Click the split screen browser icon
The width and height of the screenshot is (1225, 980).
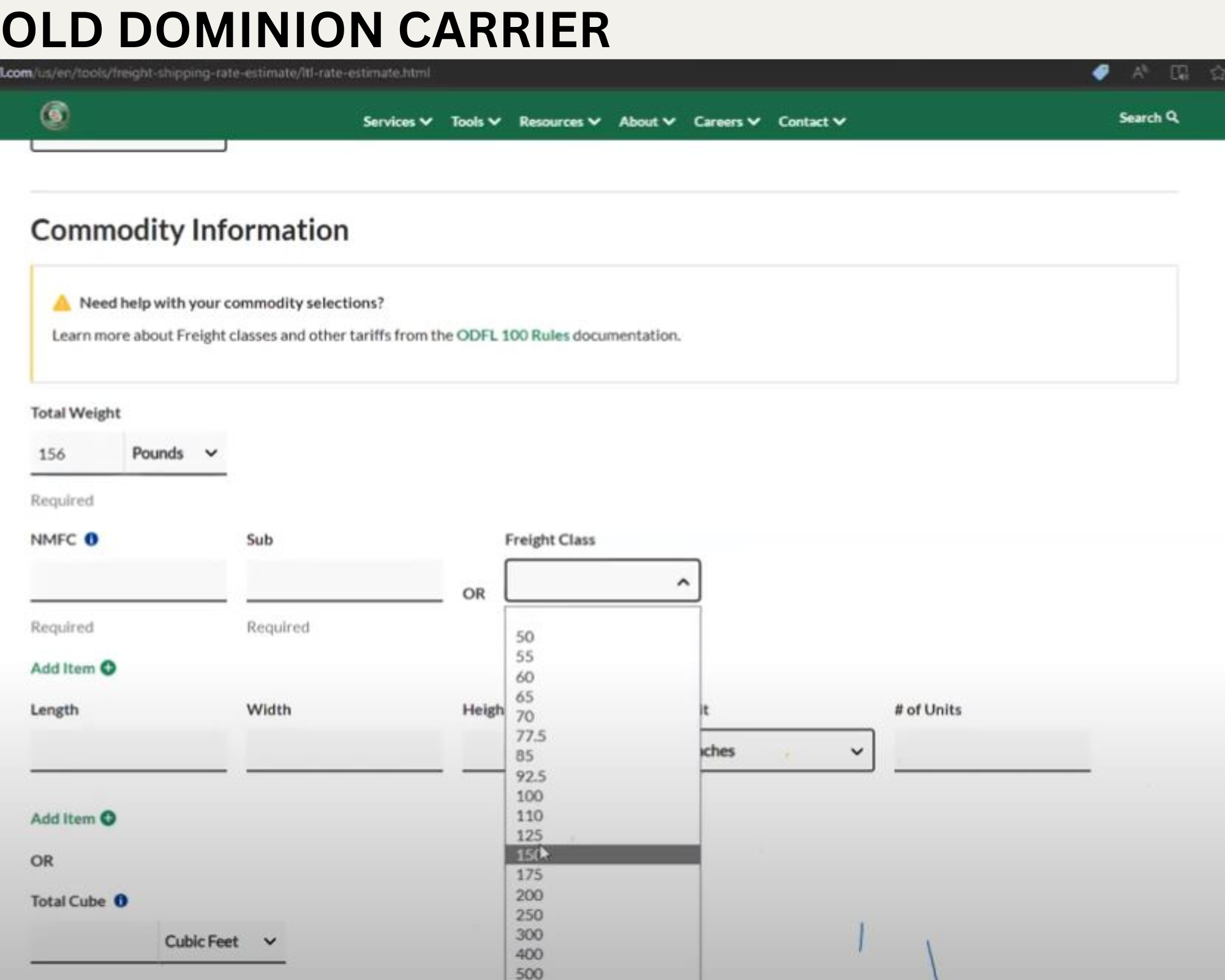pos(1179,73)
